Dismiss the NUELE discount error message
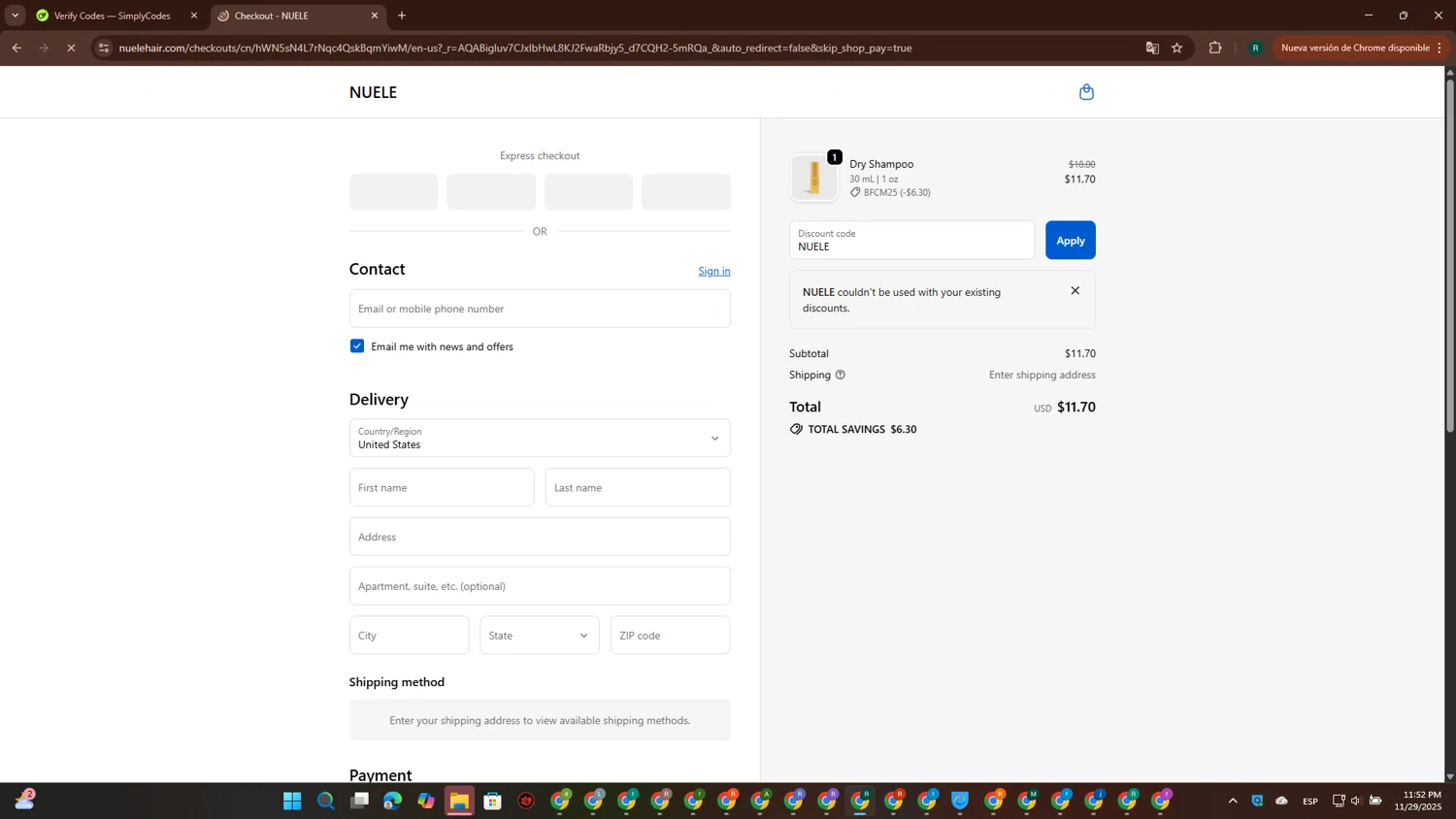The width and height of the screenshot is (1456, 819). tap(1075, 291)
